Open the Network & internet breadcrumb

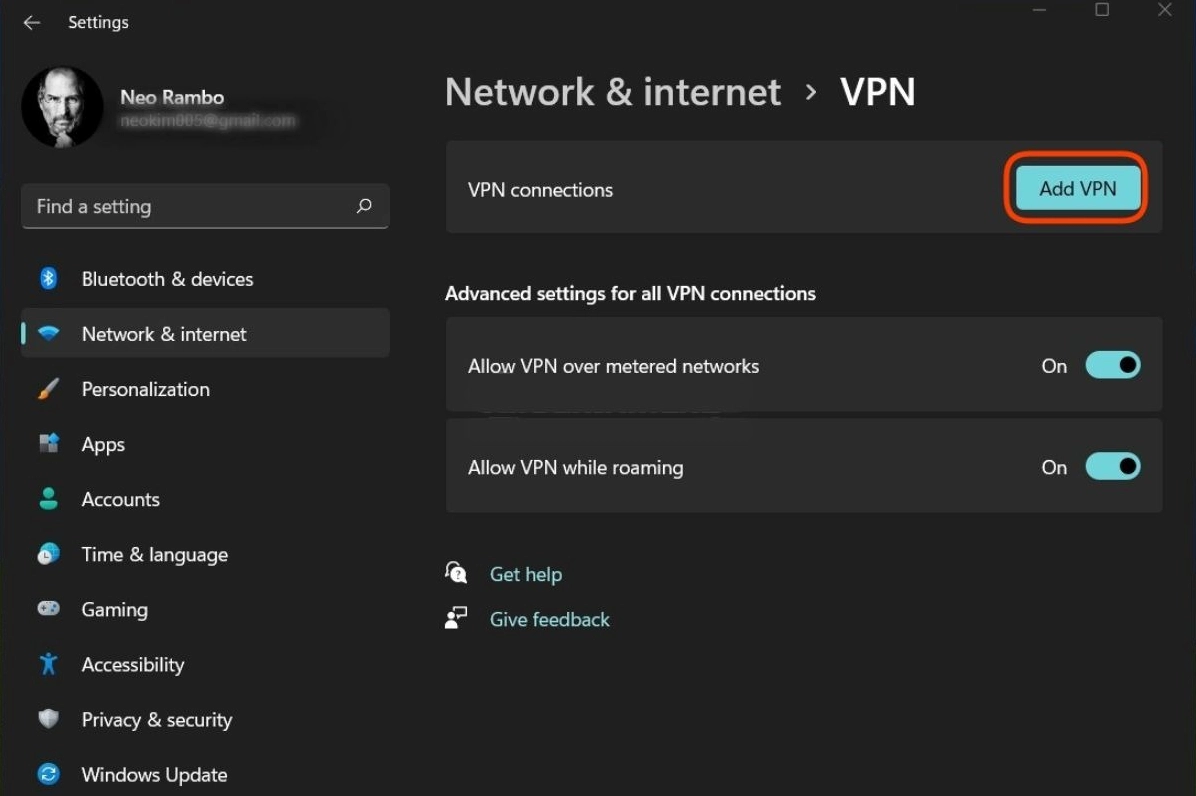tap(612, 92)
